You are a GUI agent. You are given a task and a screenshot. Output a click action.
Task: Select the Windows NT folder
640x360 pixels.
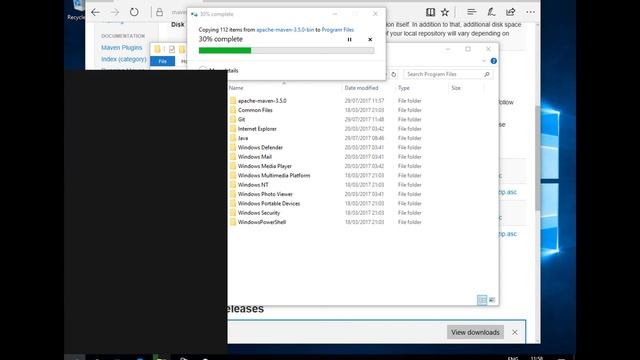pos(253,185)
